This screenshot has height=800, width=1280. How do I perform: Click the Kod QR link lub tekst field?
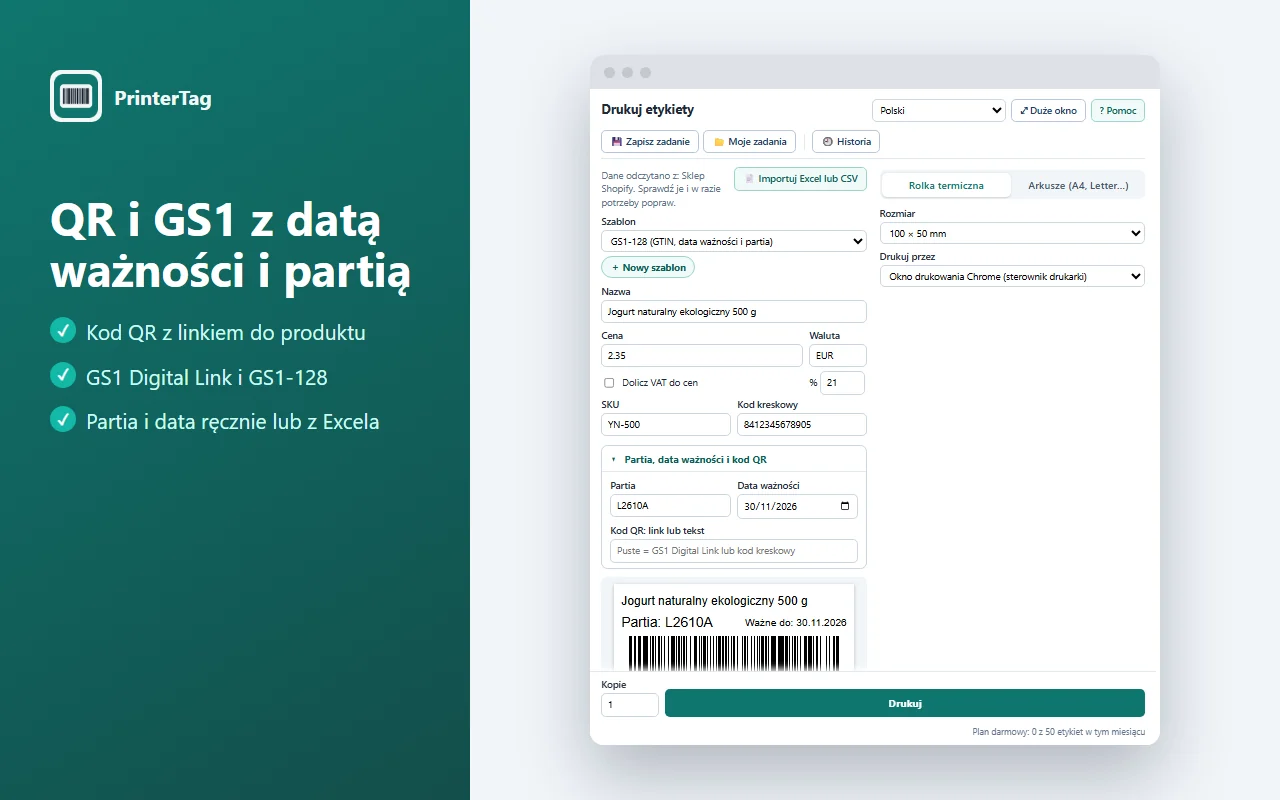pyautogui.click(x=734, y=551)
